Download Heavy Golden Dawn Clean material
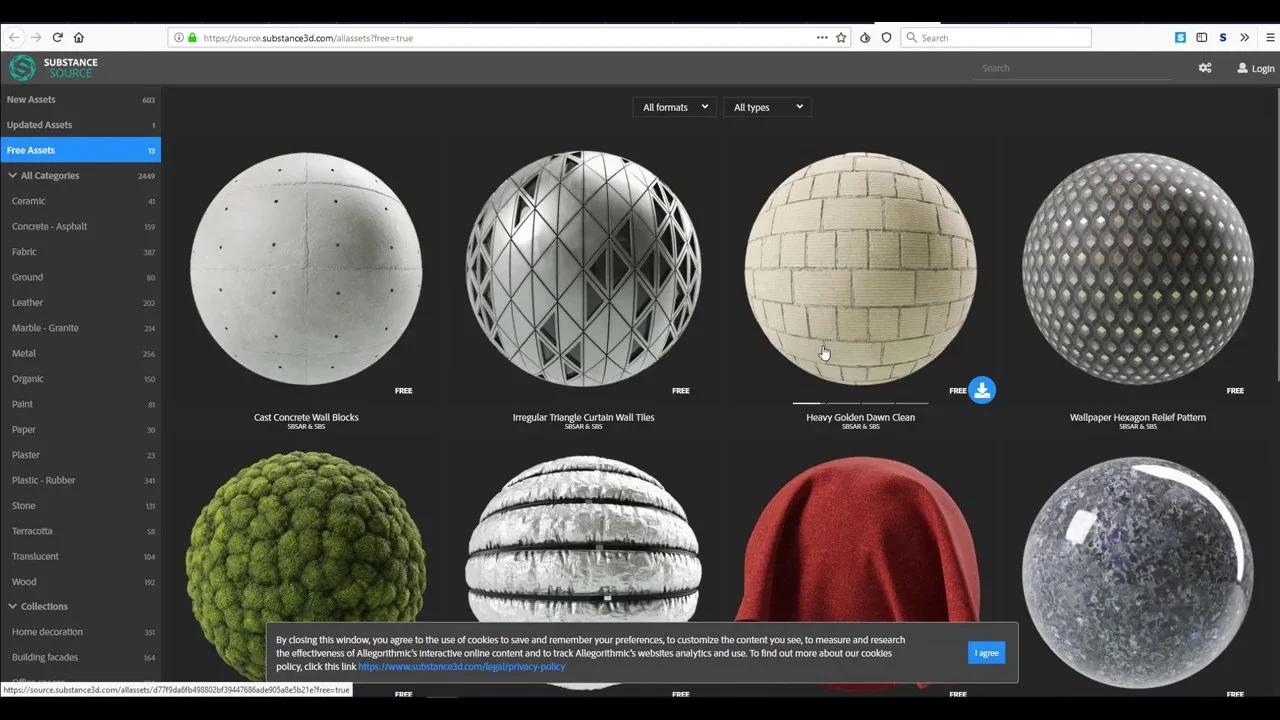This screenshot has width=1280, height=720. point(981,389)
